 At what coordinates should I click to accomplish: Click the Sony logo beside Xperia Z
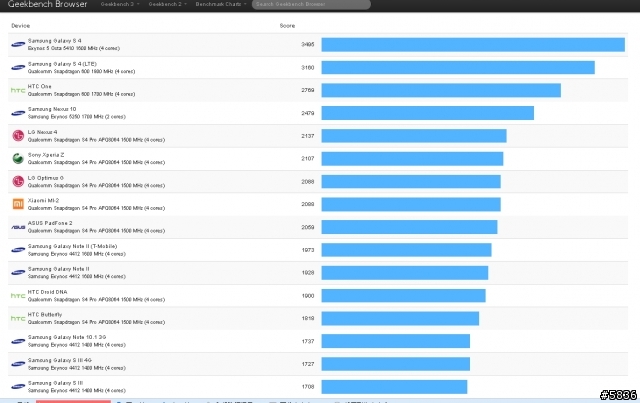click(x=18, y=158)
